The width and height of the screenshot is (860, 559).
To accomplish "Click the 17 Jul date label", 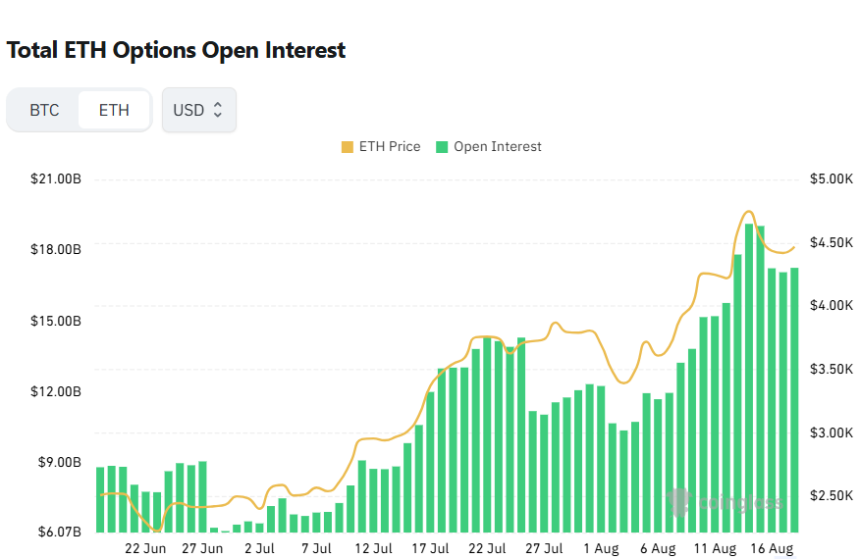I will (430, 549).
